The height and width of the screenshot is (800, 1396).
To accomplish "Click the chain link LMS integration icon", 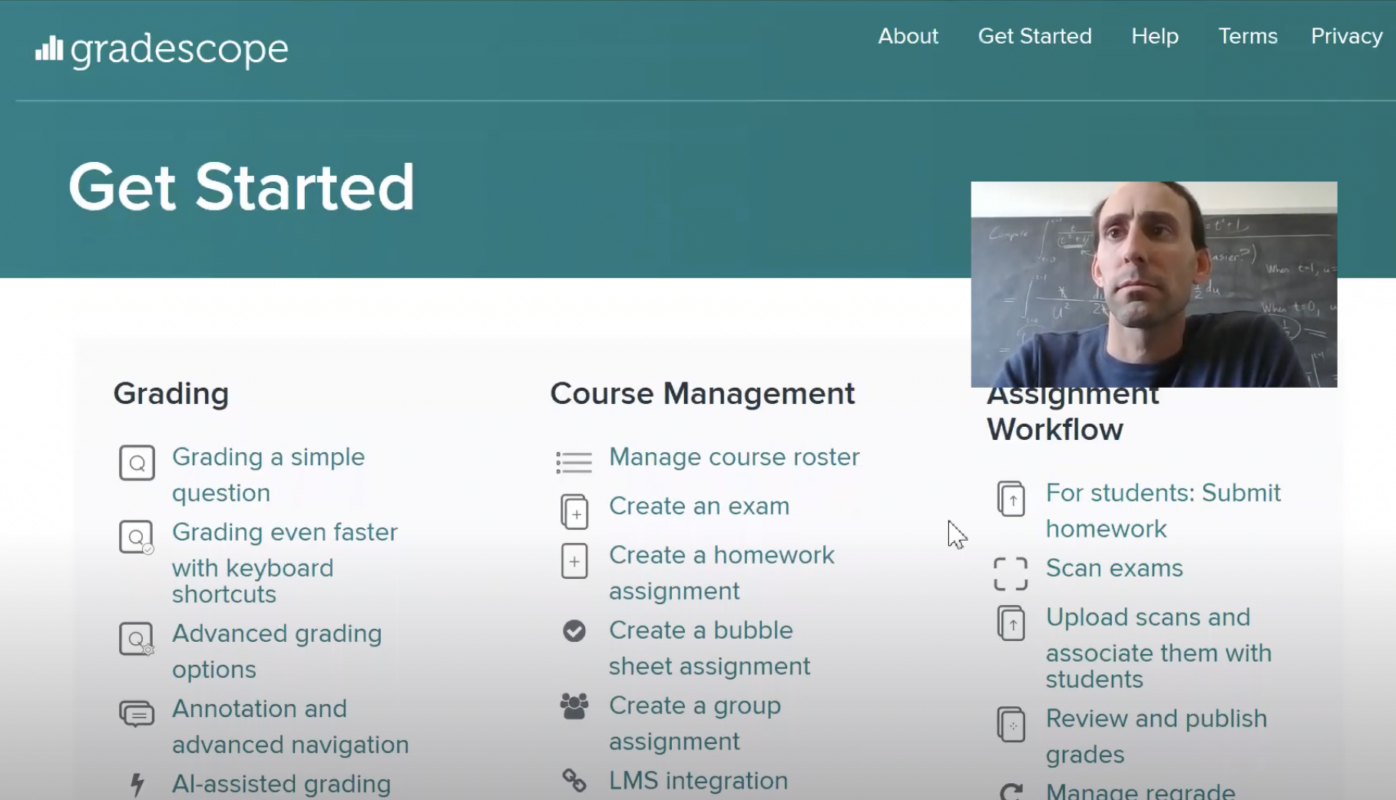I will (574, 780).
